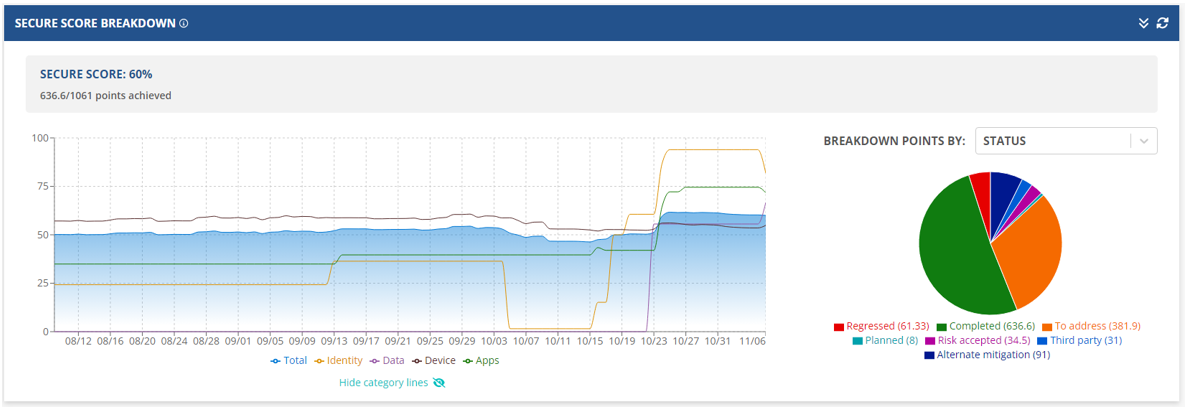Click the info icon beside Secure Score Breakdown
Viewport: 1187px width, 407px height.
click(184, 23)
